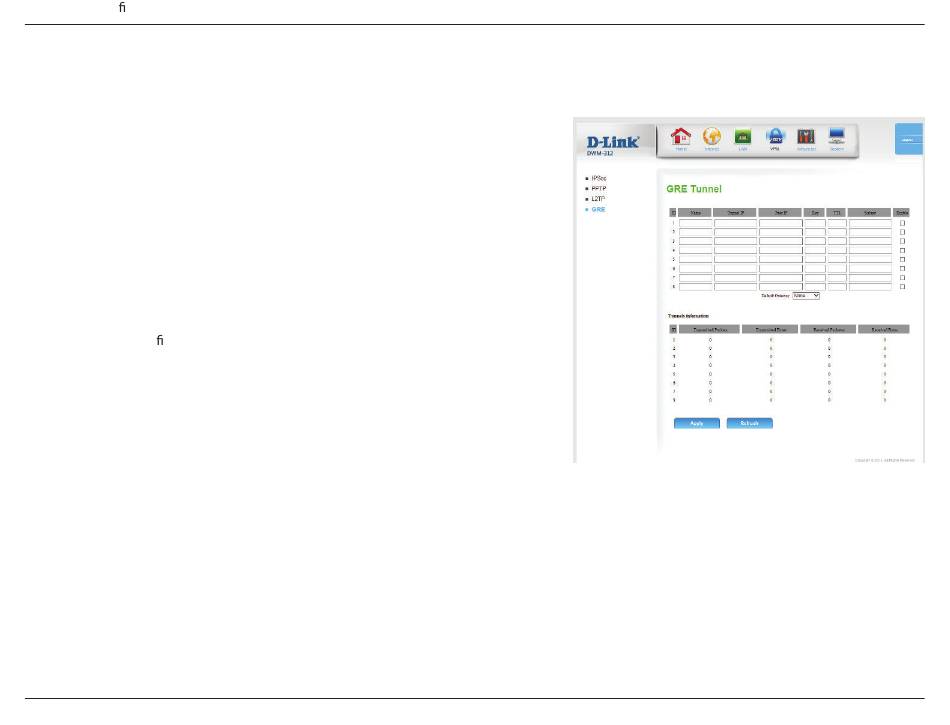Click the Refresh button
The width and height of the screenshot is (950, 725).
(x=749, y=423)
